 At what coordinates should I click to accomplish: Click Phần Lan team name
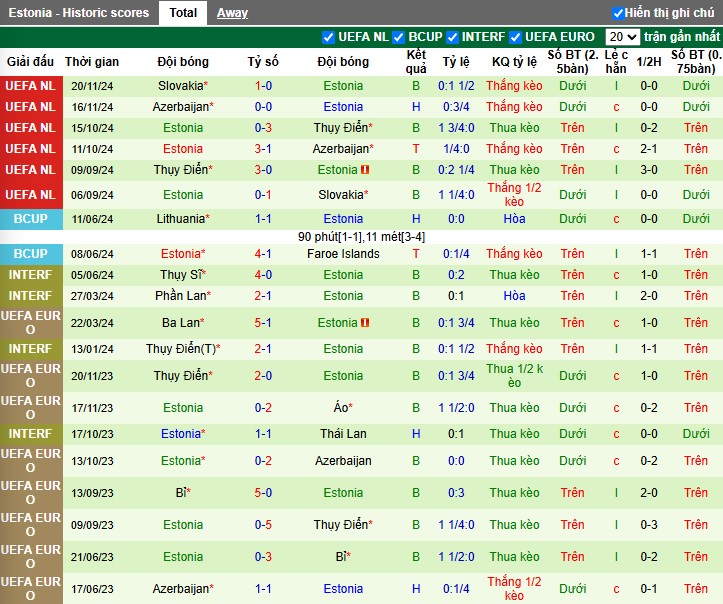click(x=183, y=296)
